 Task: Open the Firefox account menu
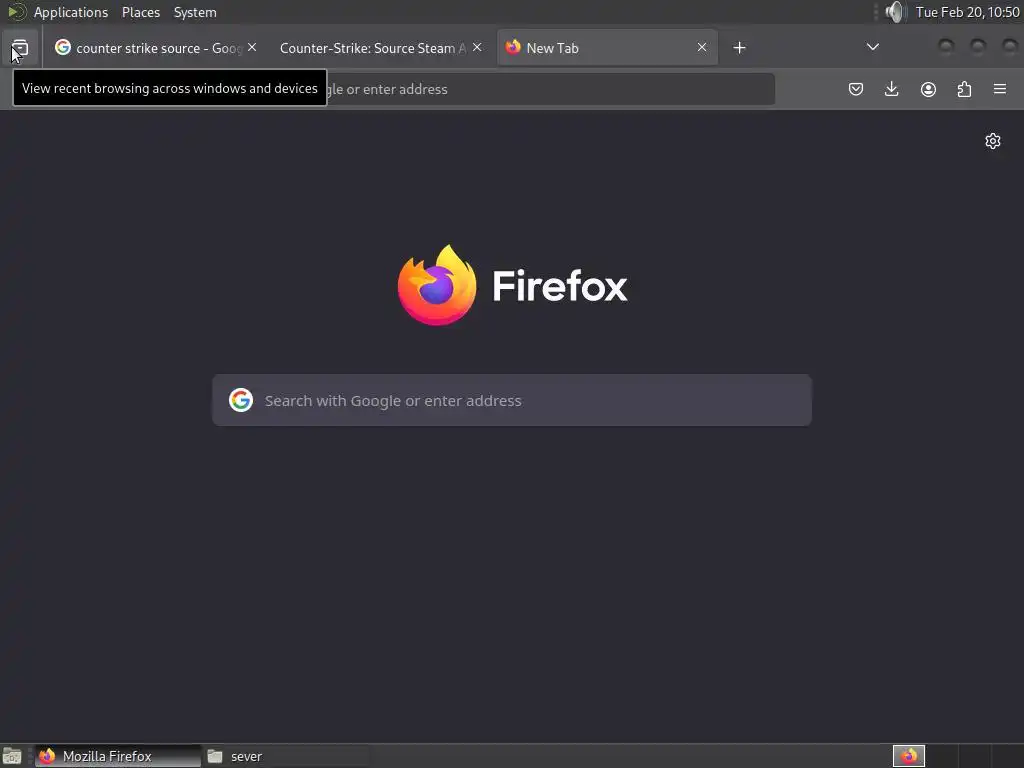(928, 89)
